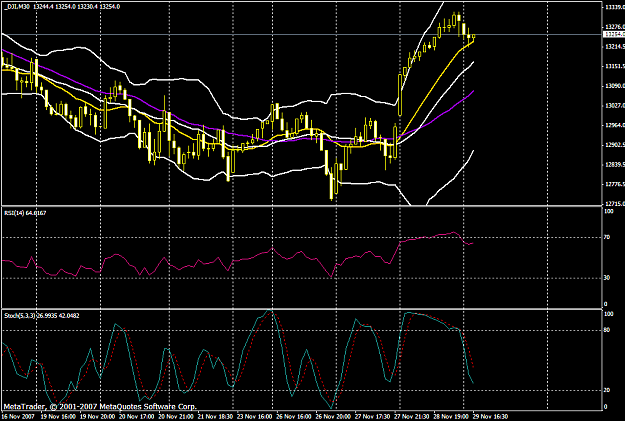The height and width of the screenshot is (421, 625).
Task: Click the Stochastic scale value 20
Action: 607,390
